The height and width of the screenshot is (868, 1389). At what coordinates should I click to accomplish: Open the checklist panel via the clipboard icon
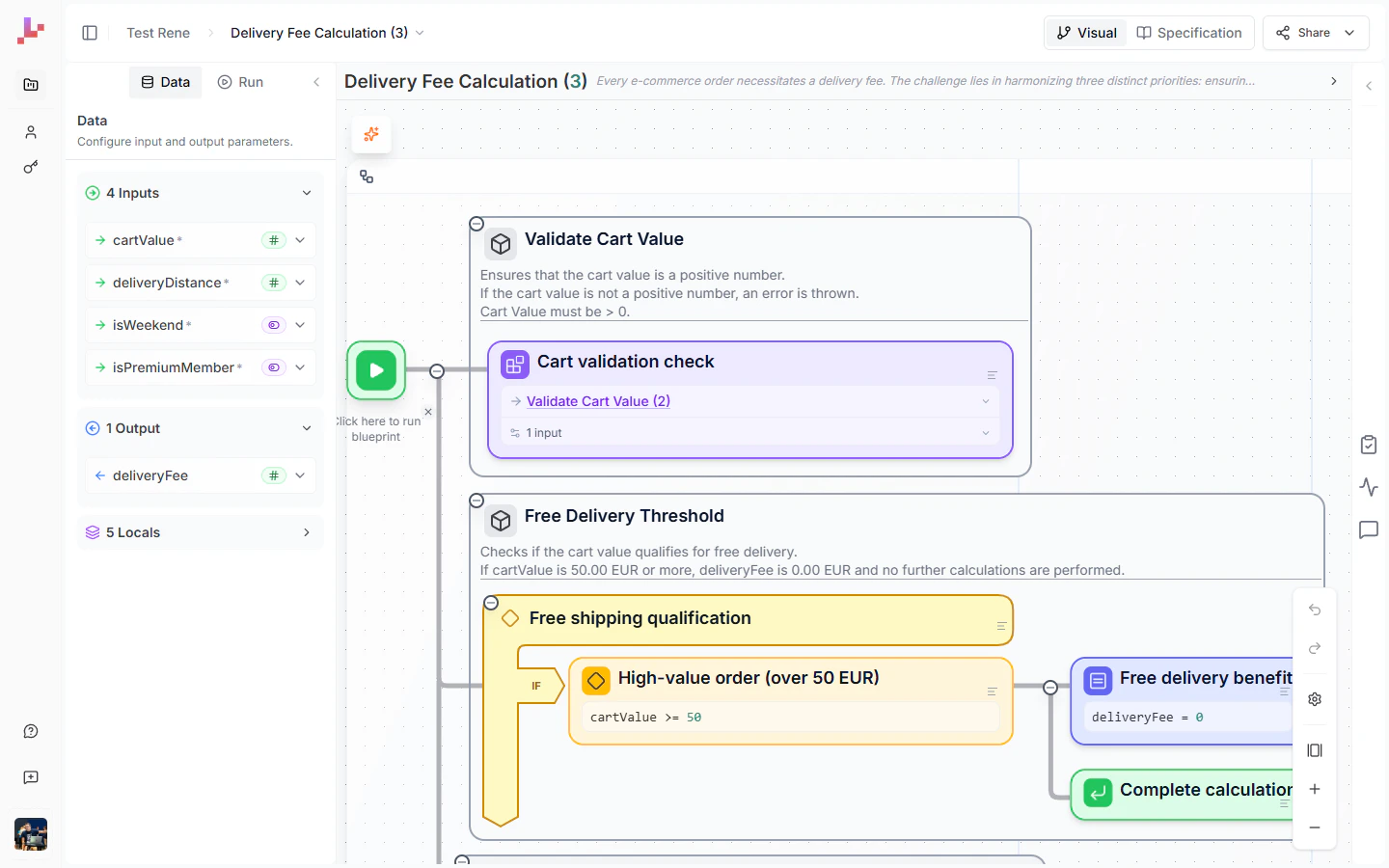pyautogui.click(x=1369, y=445)
